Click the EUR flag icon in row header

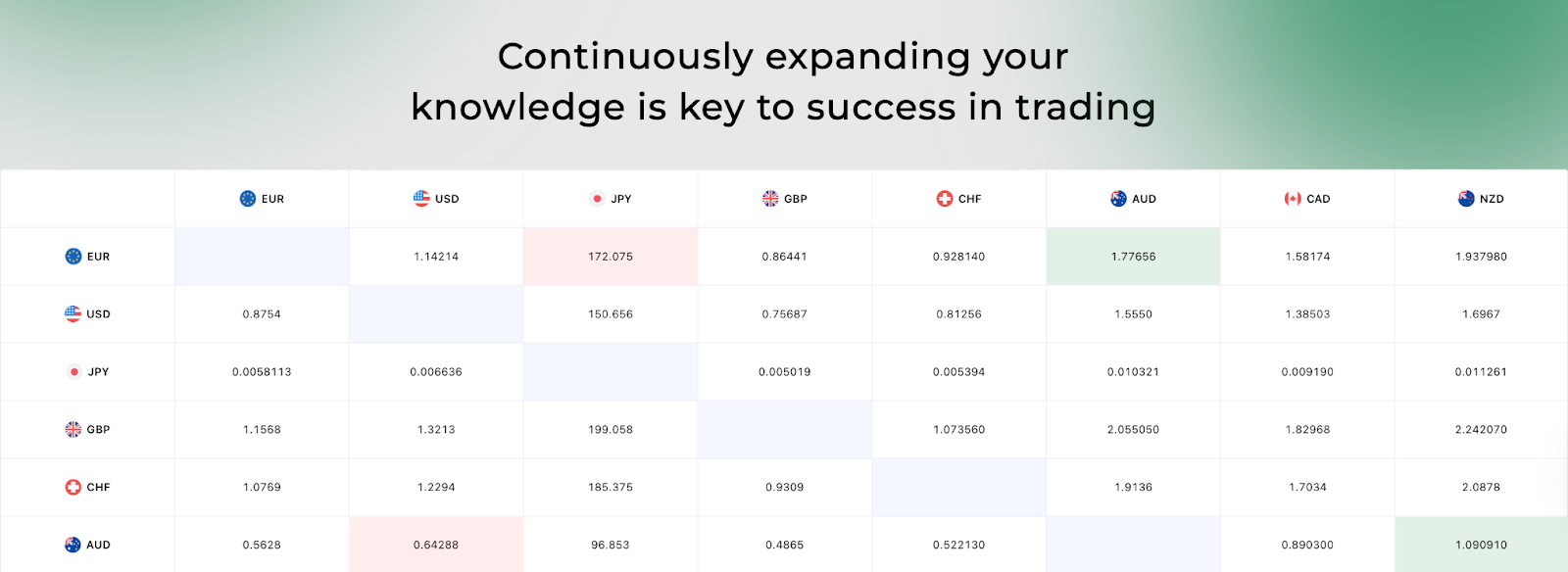point(73,257)
